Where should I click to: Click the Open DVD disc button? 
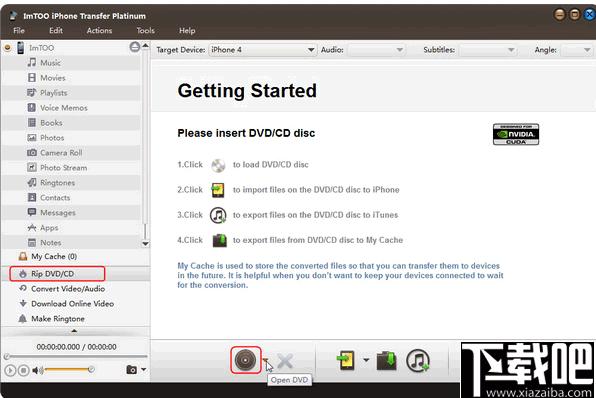(x=246, y=360)
